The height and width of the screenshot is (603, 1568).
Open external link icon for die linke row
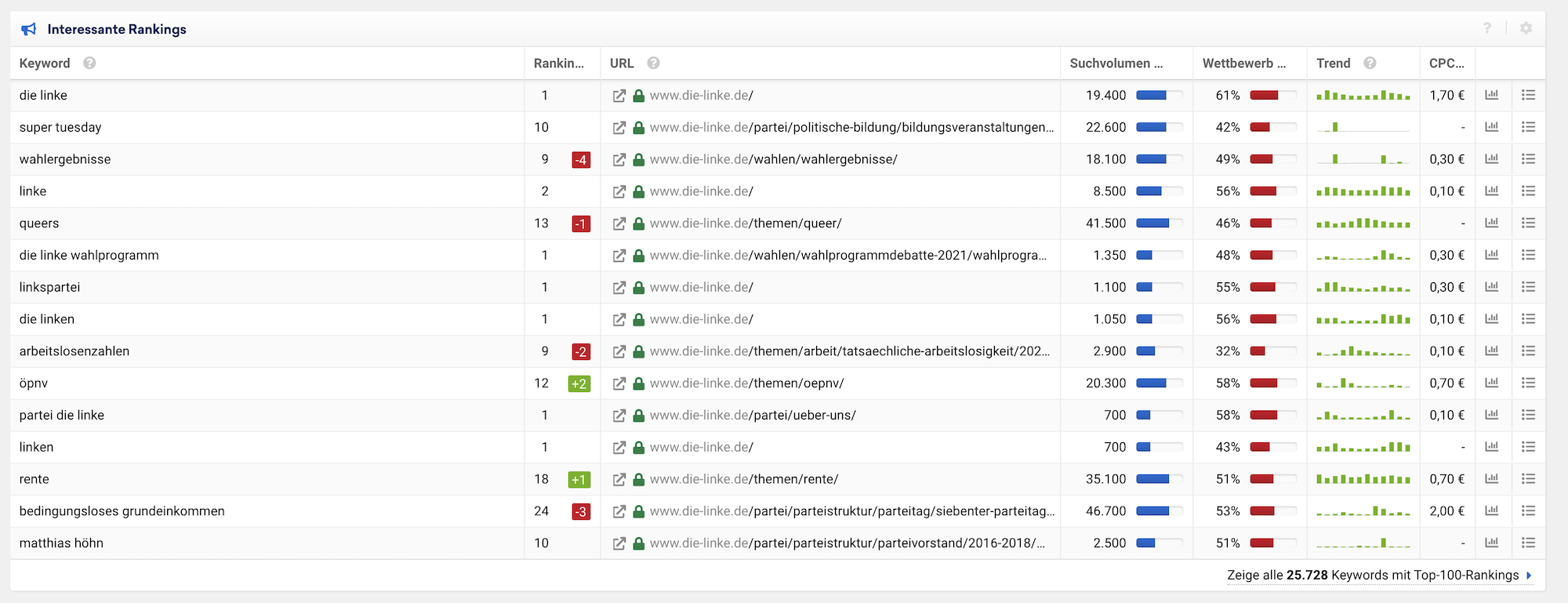point(619,96)
